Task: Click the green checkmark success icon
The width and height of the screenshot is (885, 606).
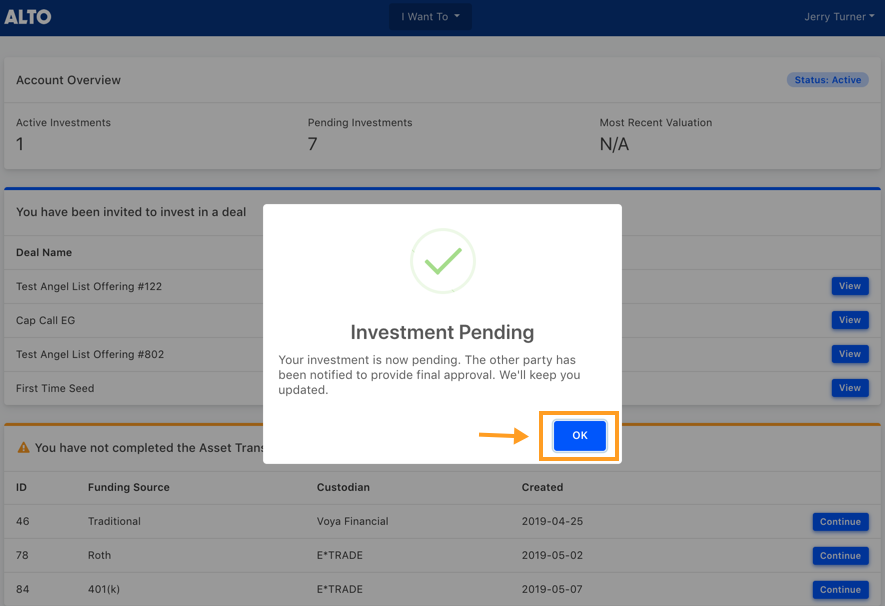Action: (442, 261)
